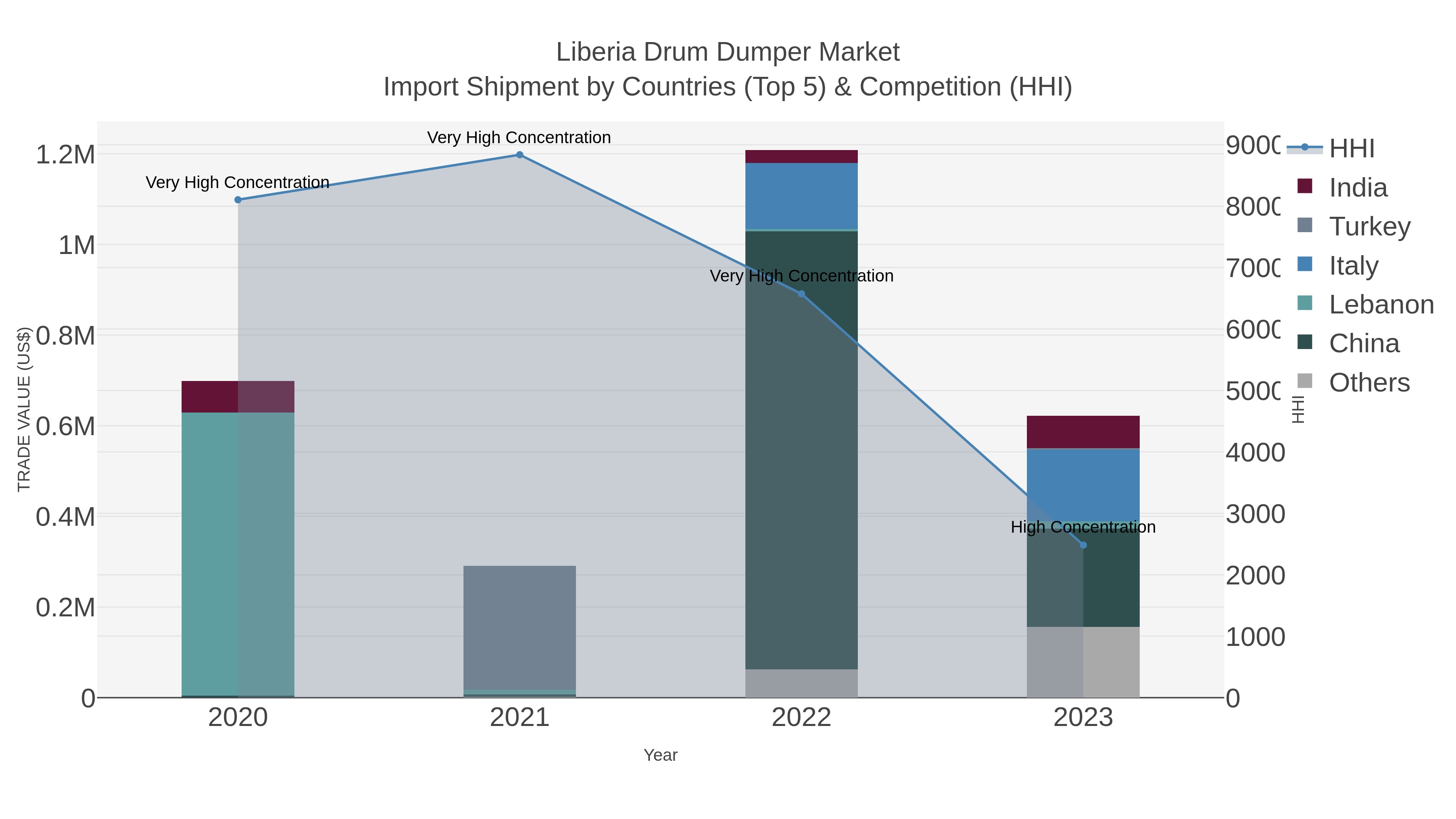
Task: Toggle the HHI legend entry
Action: pos(1331,148)
